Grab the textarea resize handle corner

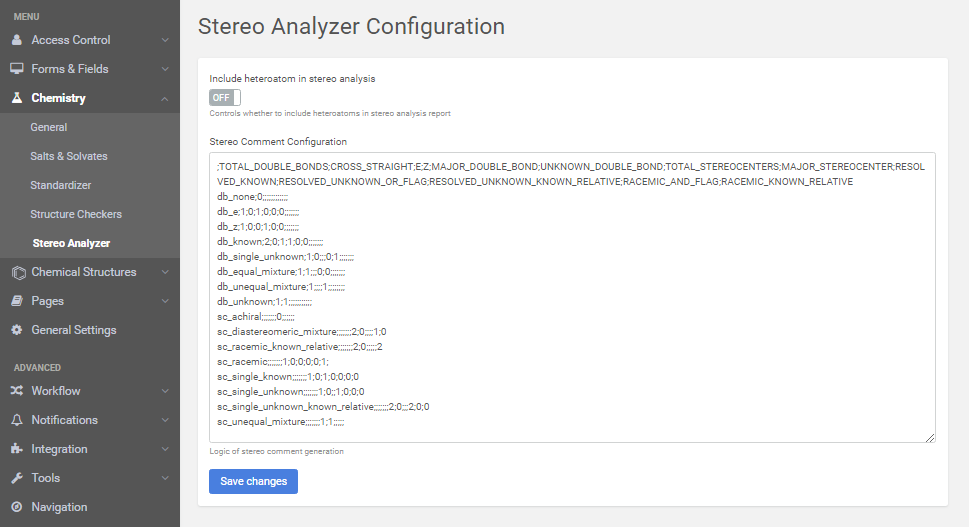930,437
